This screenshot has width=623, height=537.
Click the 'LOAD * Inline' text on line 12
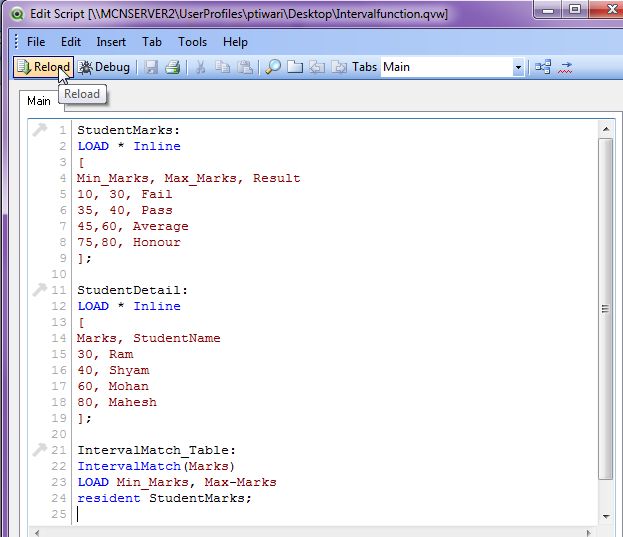click(x=129, y=306)
